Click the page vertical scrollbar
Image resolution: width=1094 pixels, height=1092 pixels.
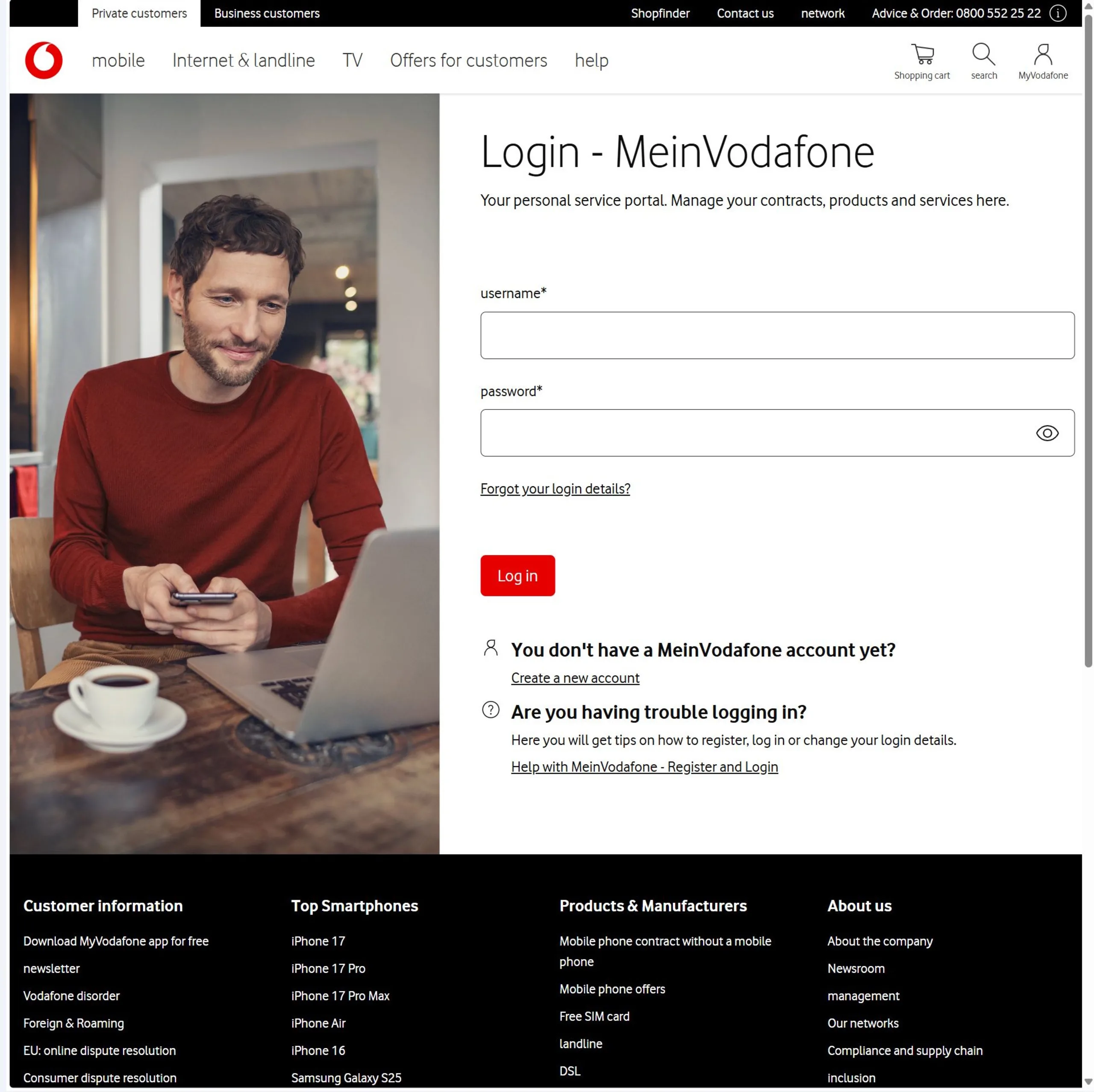tap(1088, 340)
